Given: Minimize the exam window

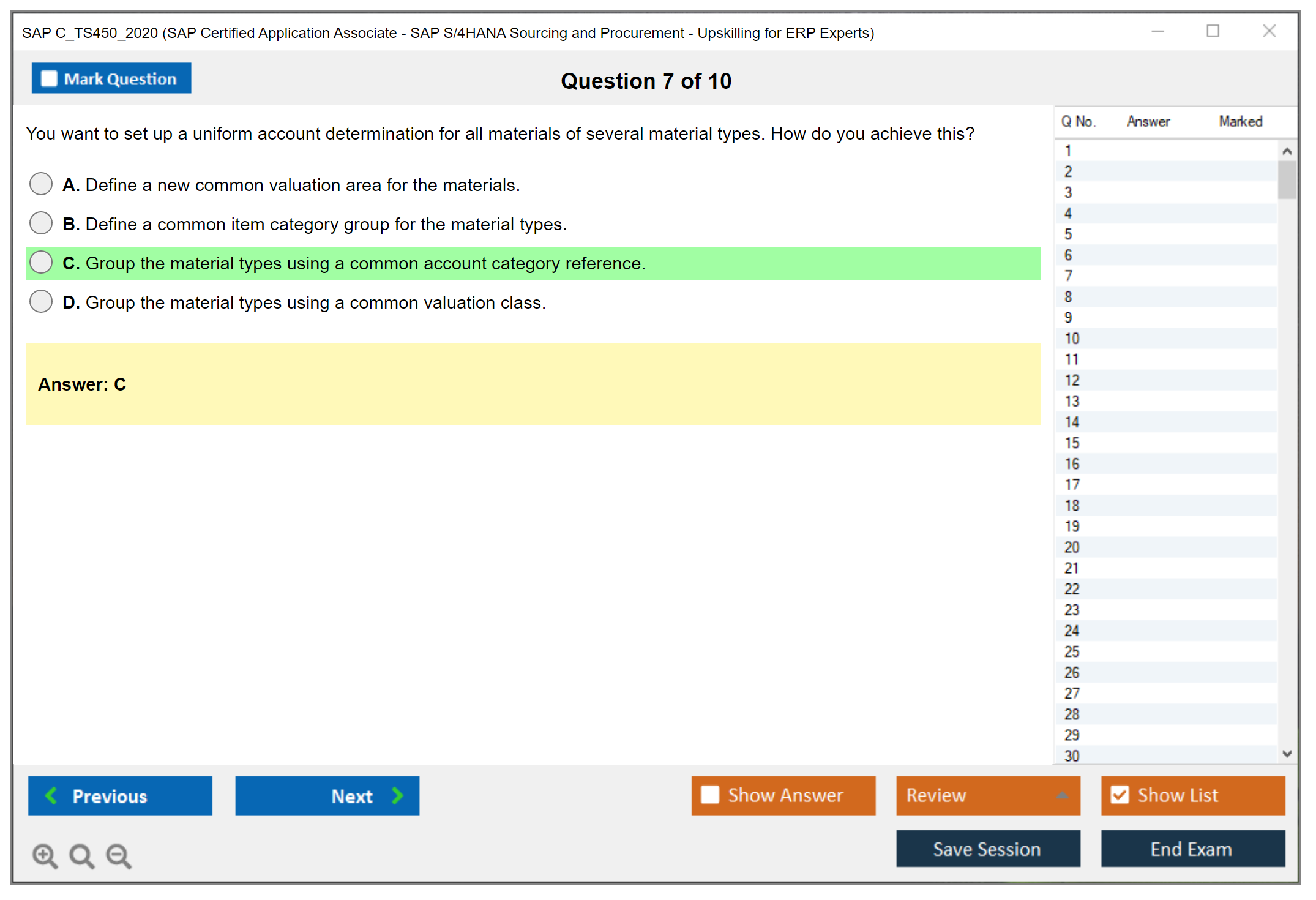Looking at the screenshot, I should [x=1157, y=31].
